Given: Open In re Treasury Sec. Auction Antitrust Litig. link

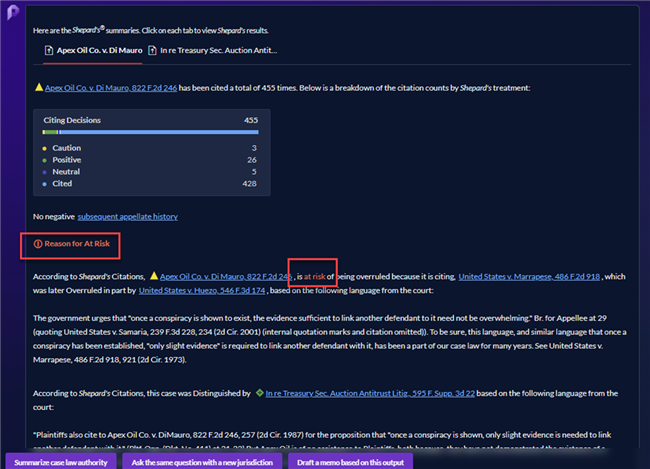Looking at the screenshot, I should [370, 394].
